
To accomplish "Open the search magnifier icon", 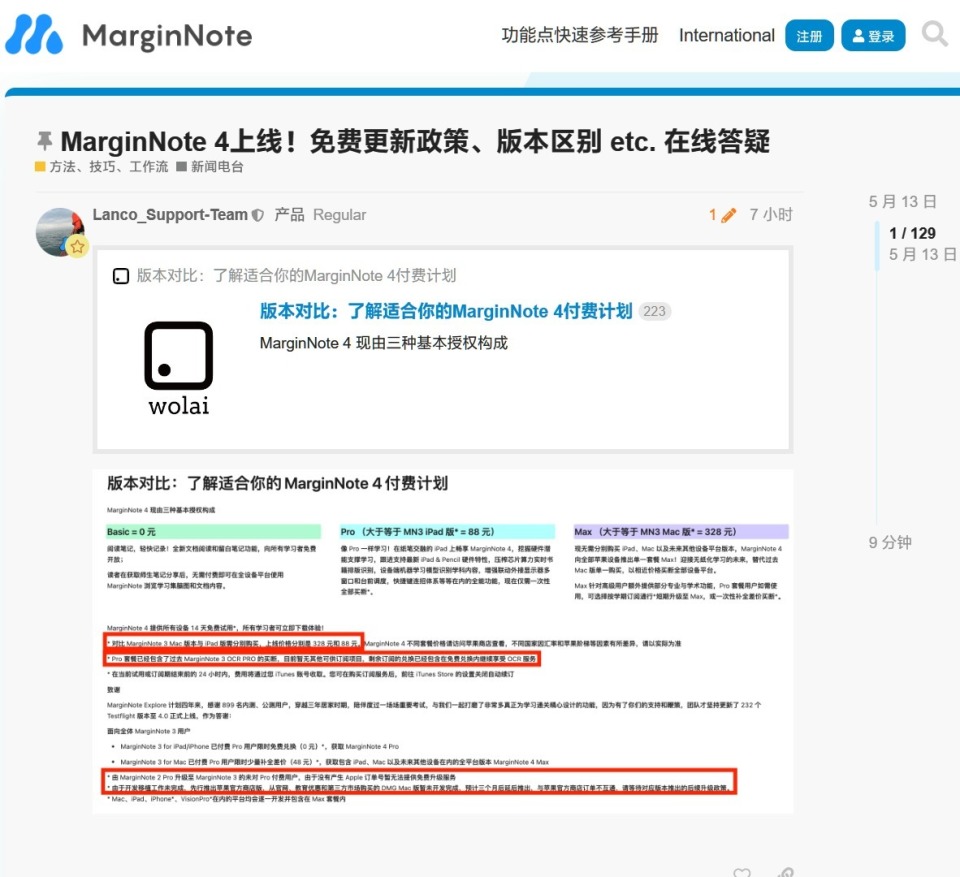I will (934, 36).
